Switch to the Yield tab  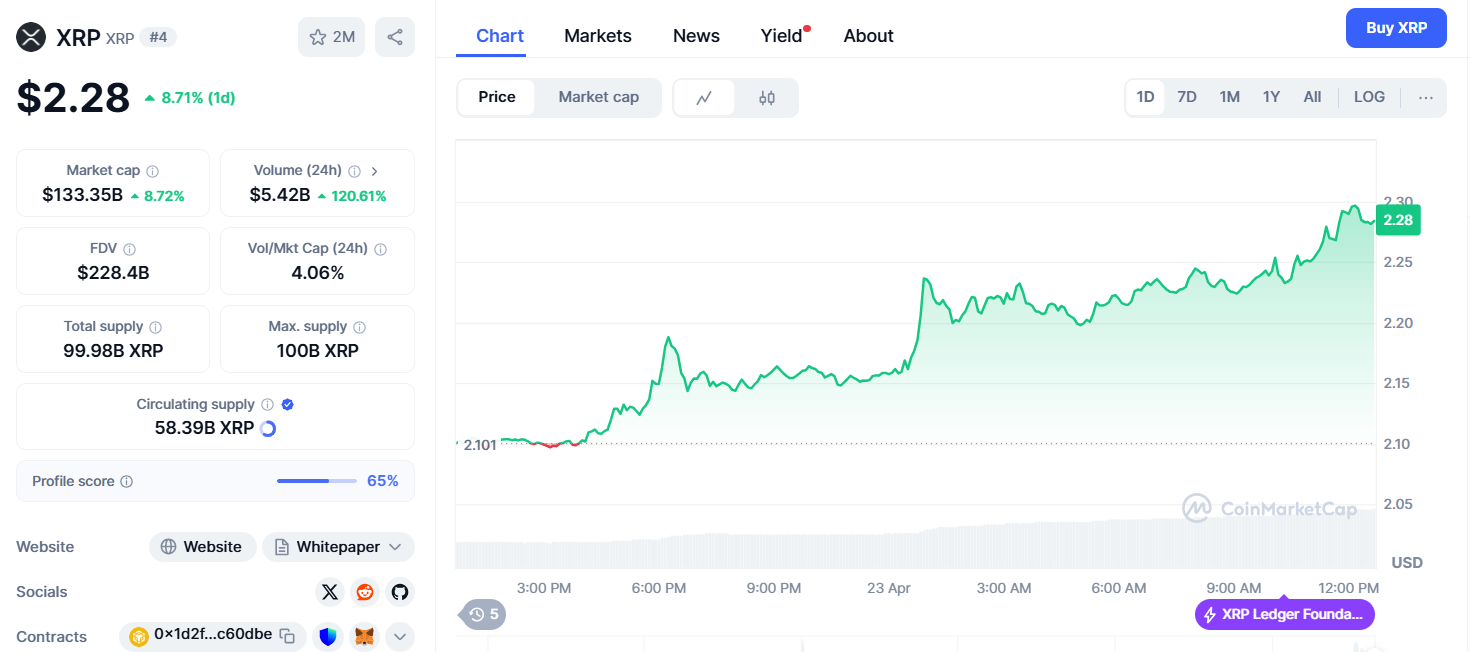782,36
